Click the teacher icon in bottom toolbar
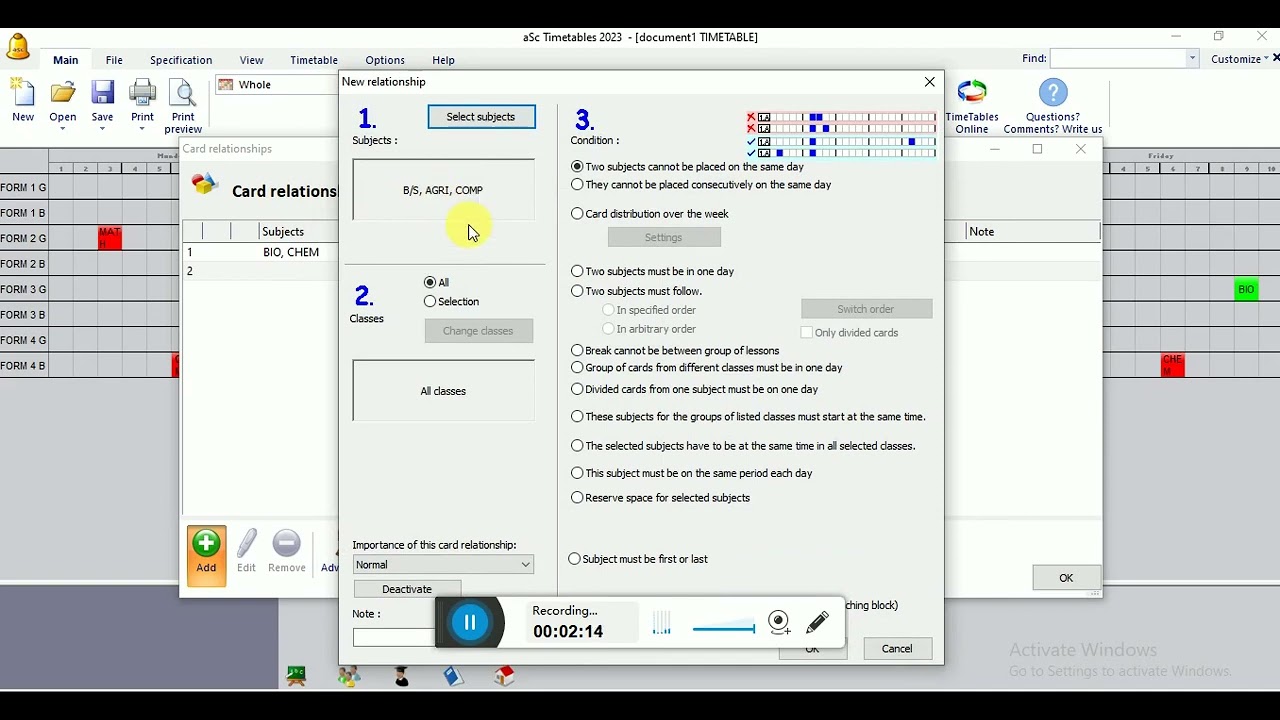Viewport: 1280px width, 720px height. 401,677
